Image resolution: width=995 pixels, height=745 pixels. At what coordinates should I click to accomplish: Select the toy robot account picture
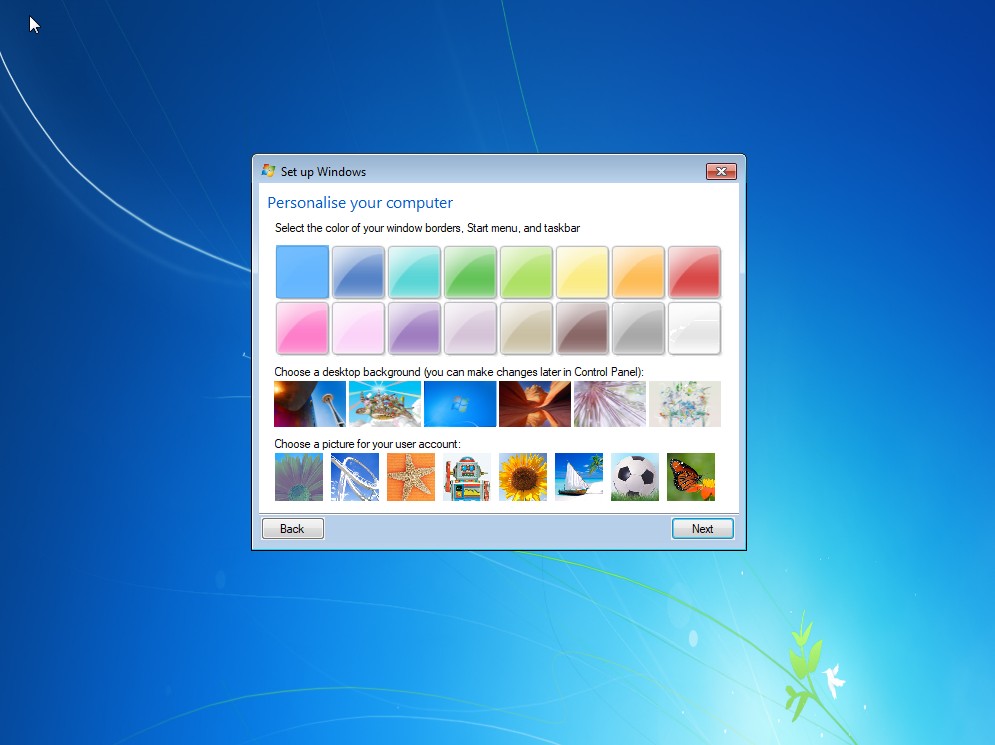coord(467,477)
